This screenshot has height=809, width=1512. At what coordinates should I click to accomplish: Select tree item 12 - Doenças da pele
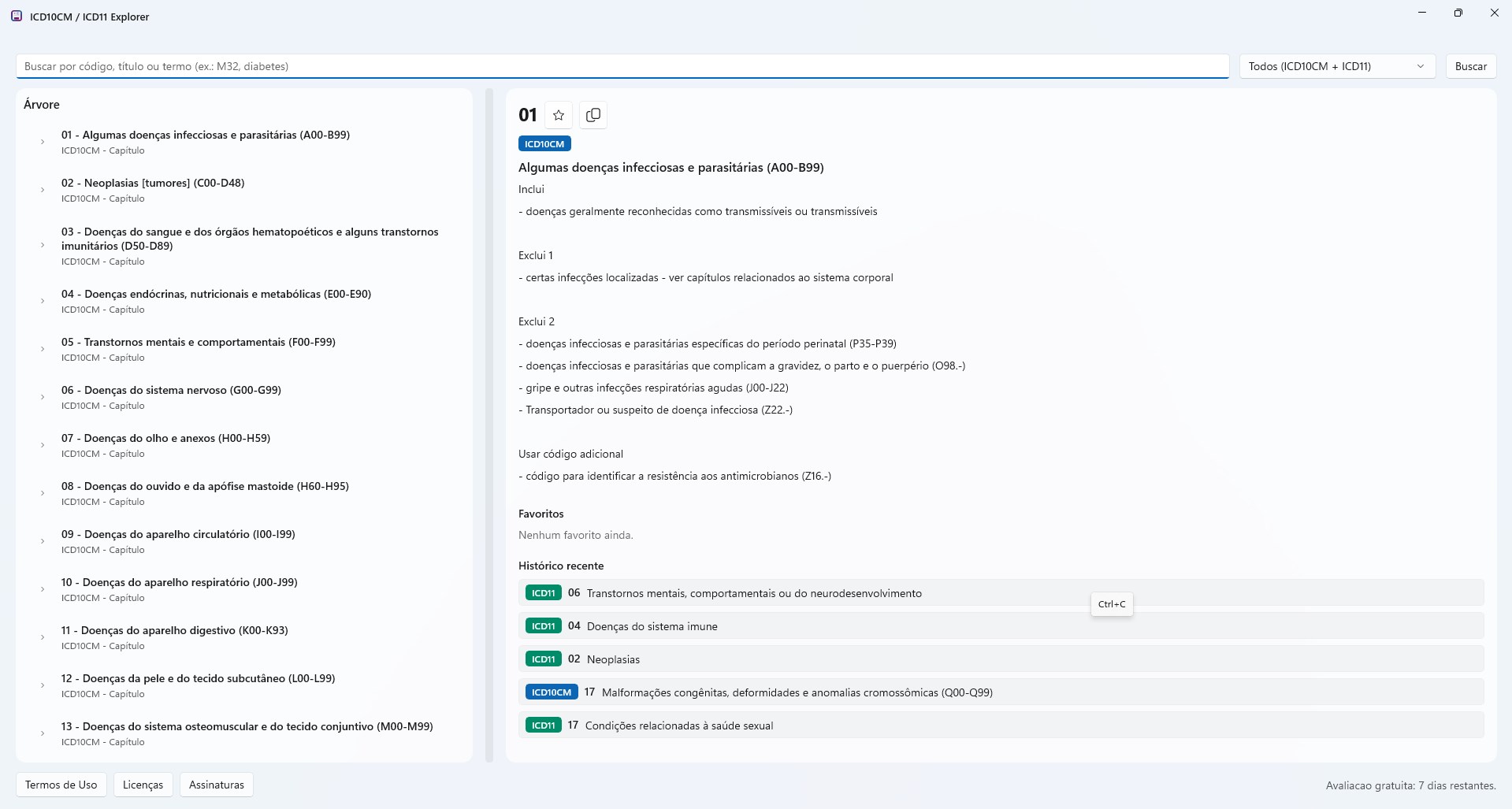244,685
